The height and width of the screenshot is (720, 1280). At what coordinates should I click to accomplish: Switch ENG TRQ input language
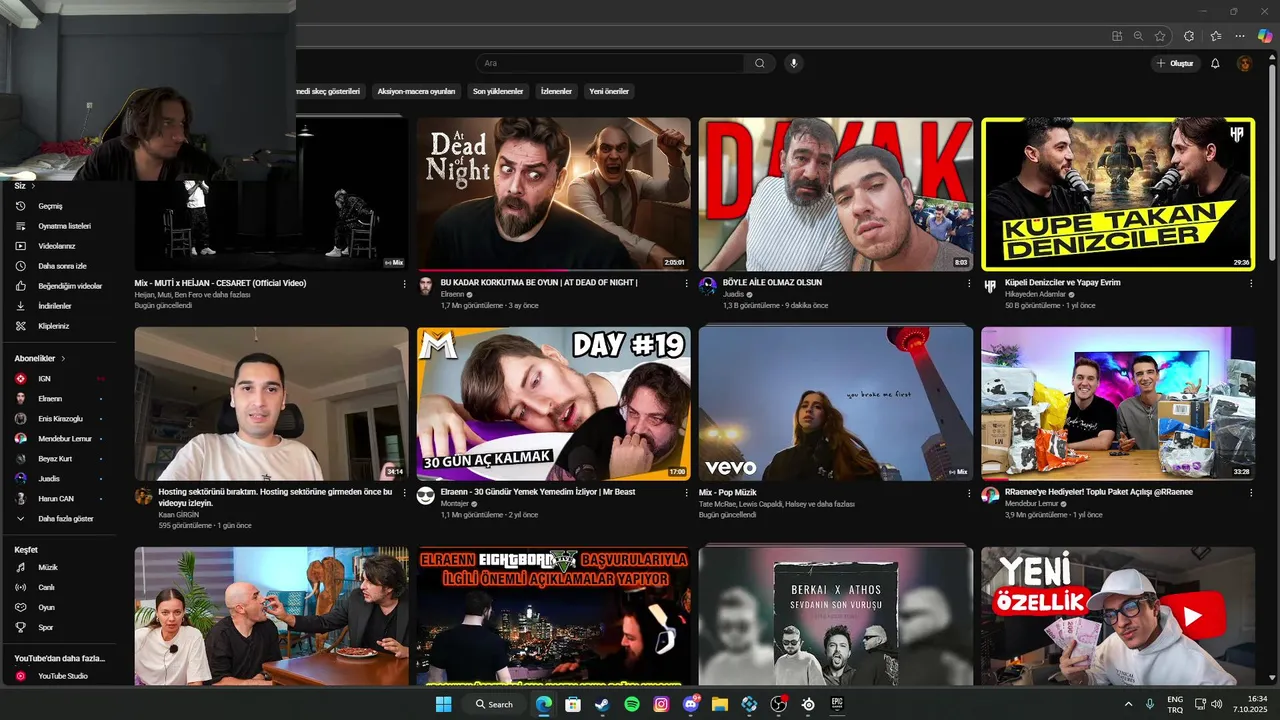click(x=1175, y=704)
